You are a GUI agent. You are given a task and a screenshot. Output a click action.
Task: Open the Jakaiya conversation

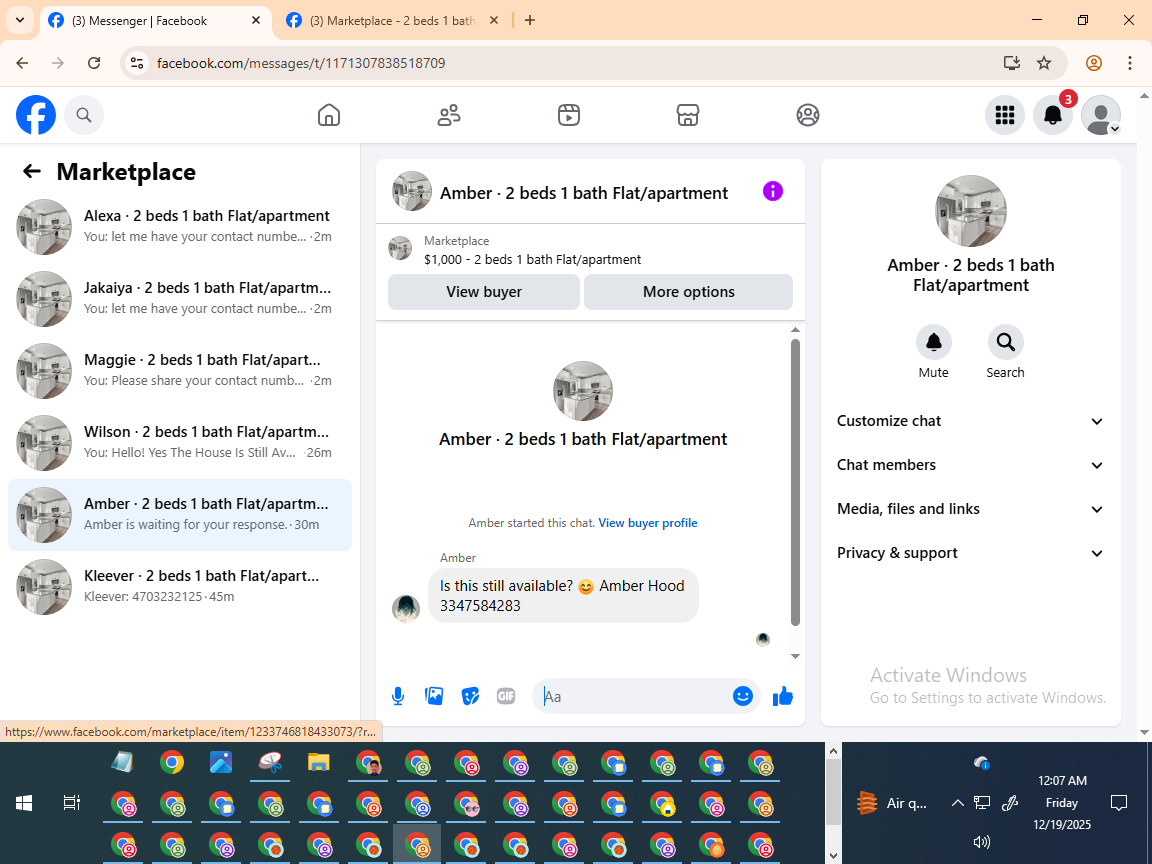click(x=180, y=298)
